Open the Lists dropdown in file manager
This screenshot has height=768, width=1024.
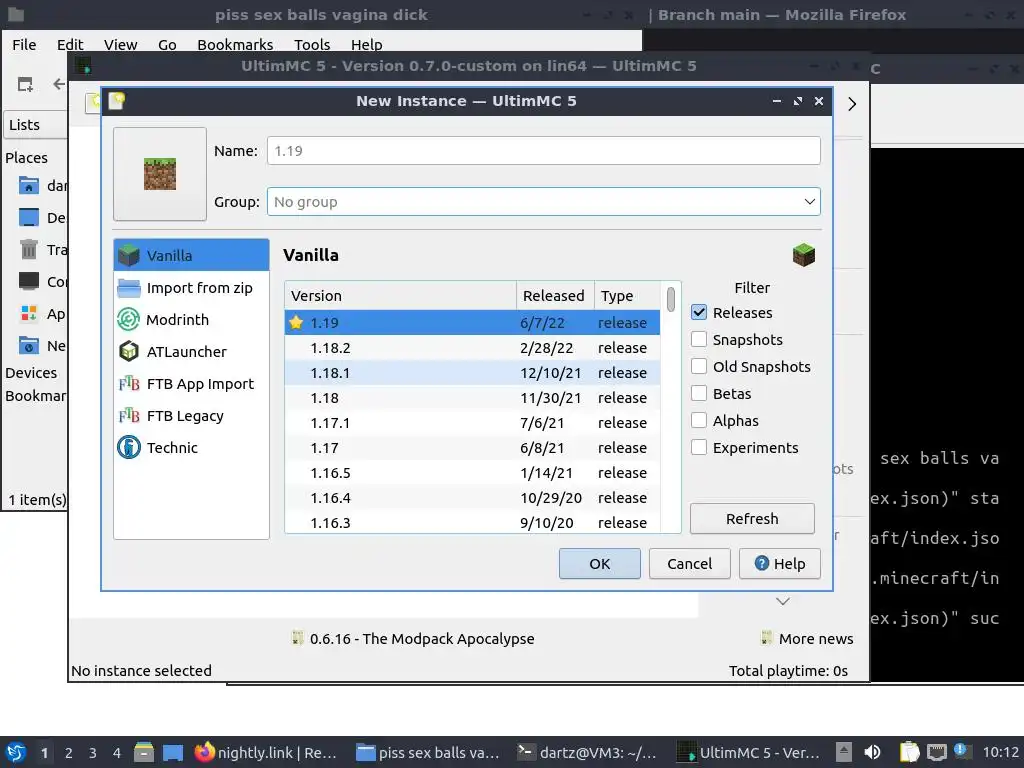coord(37,125)
